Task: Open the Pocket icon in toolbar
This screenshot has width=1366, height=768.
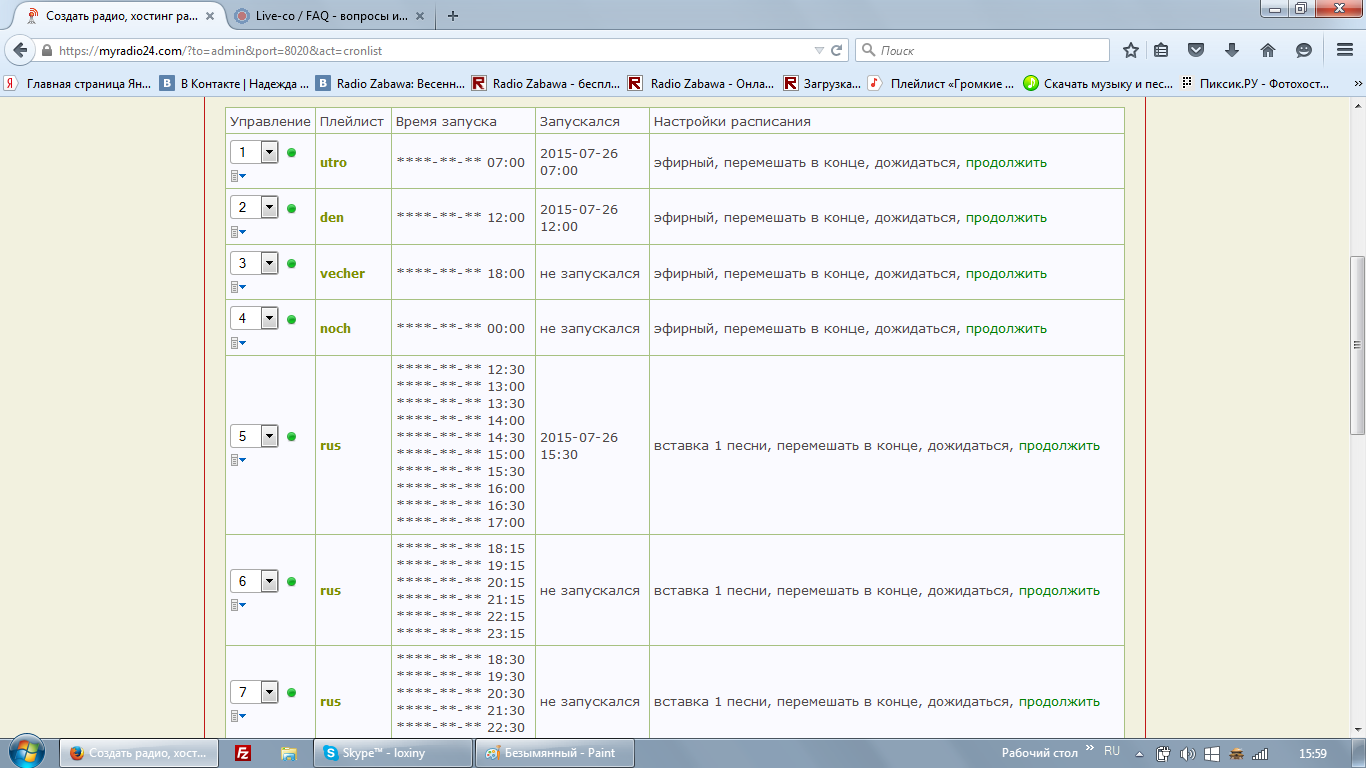Action: click(1195, 50)
